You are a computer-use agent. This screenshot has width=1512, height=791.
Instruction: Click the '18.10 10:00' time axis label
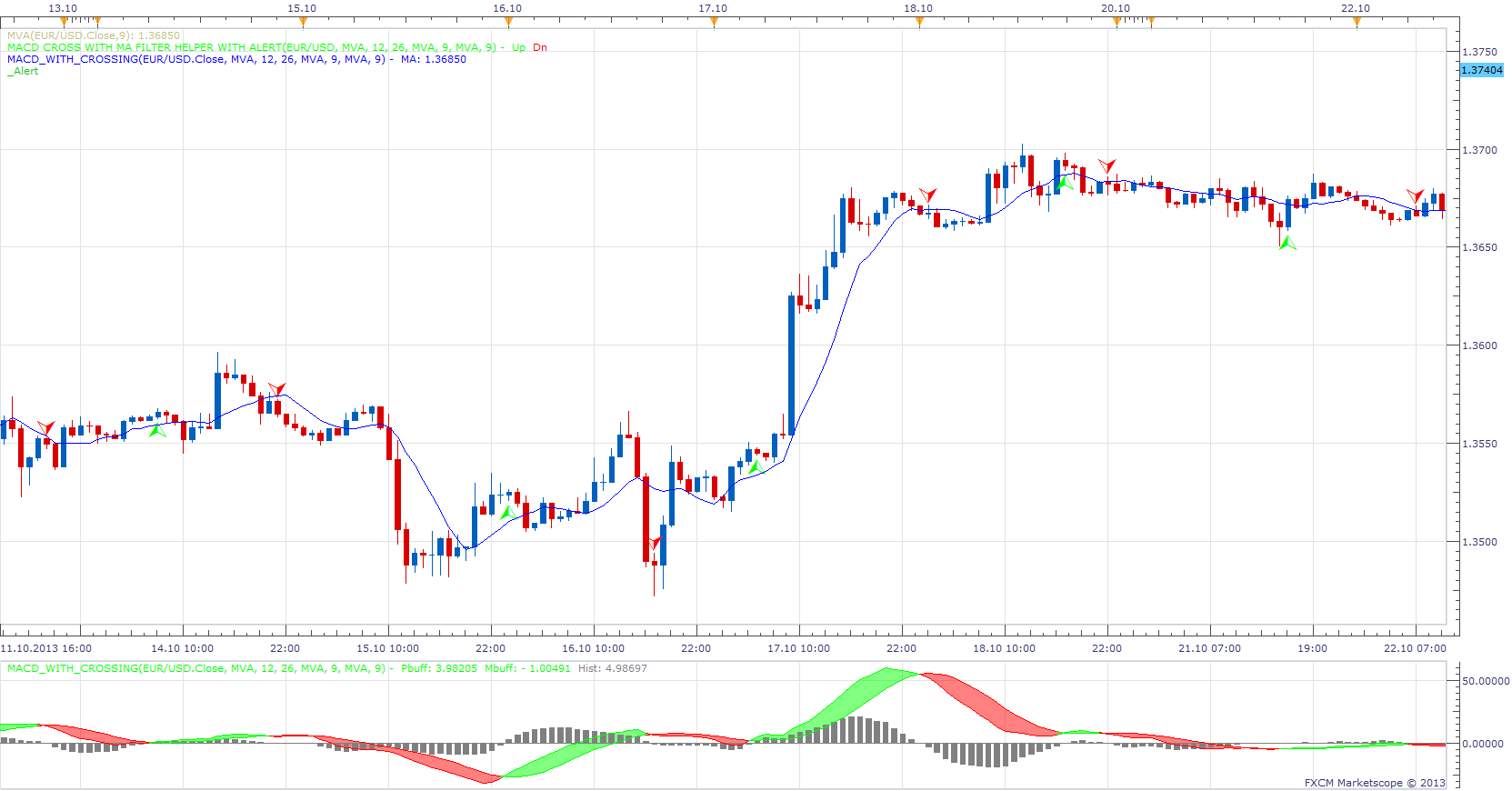pos(1004,648)
